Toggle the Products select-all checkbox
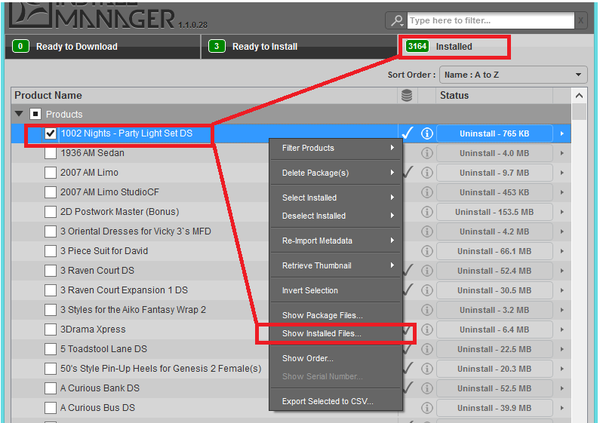 [36, 114]
